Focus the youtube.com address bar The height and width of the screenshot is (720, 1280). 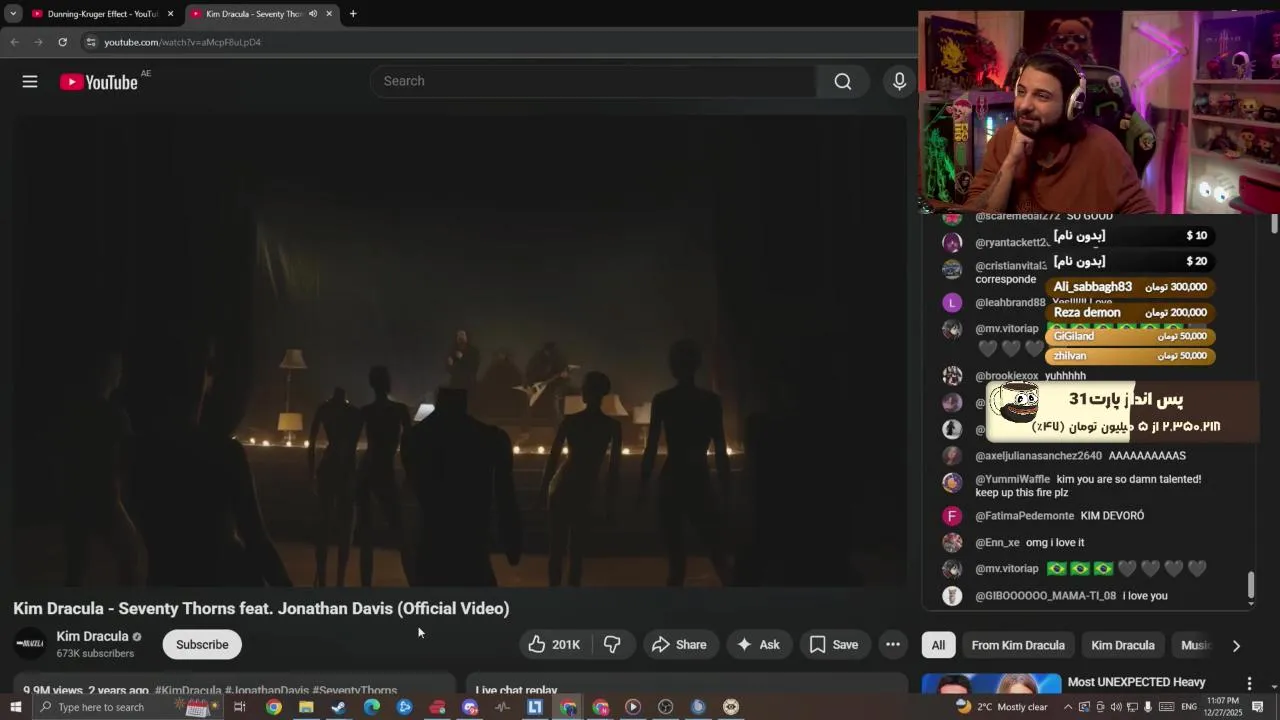[500, 42]
